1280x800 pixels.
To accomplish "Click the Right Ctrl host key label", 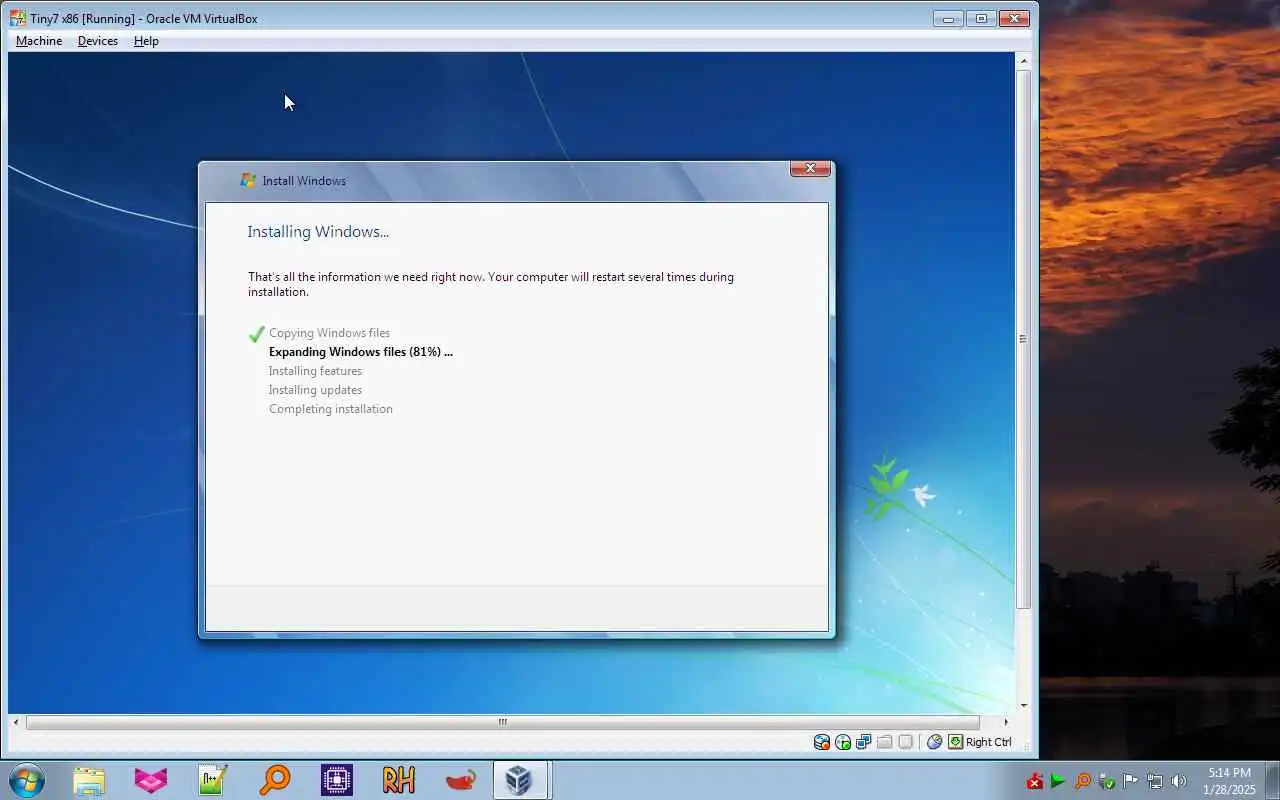I will [989, 742].
